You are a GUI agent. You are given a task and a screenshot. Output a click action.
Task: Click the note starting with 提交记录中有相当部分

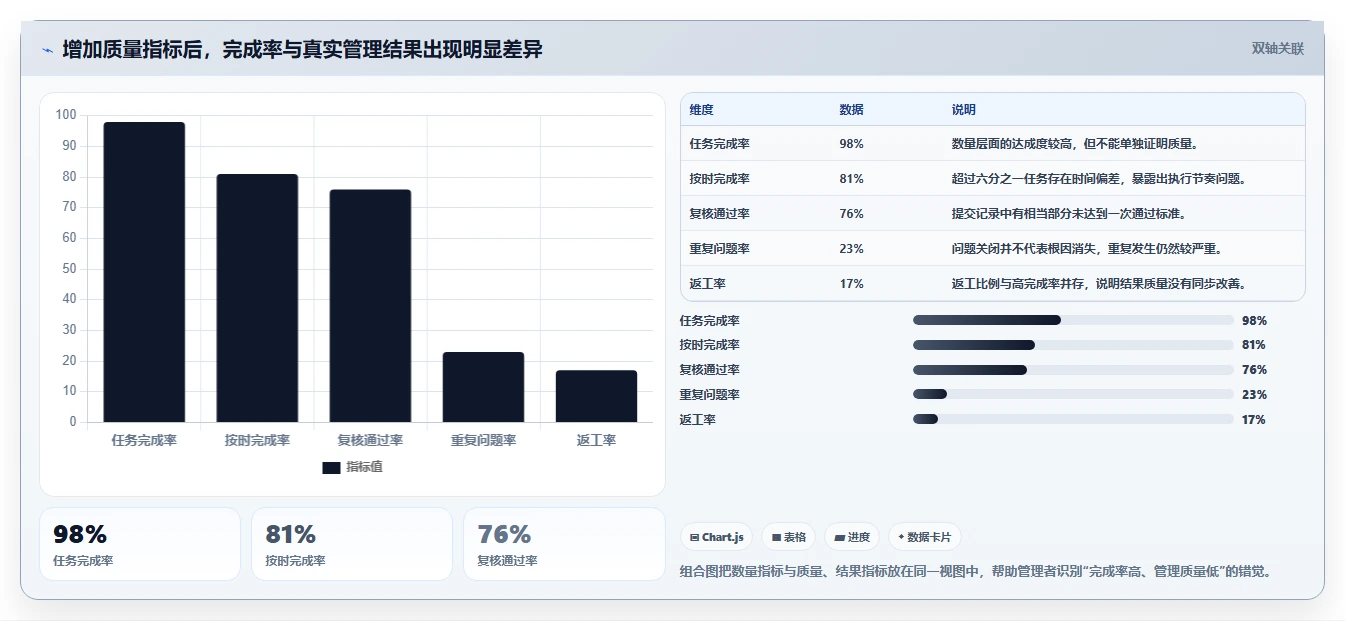(1070, 214)
